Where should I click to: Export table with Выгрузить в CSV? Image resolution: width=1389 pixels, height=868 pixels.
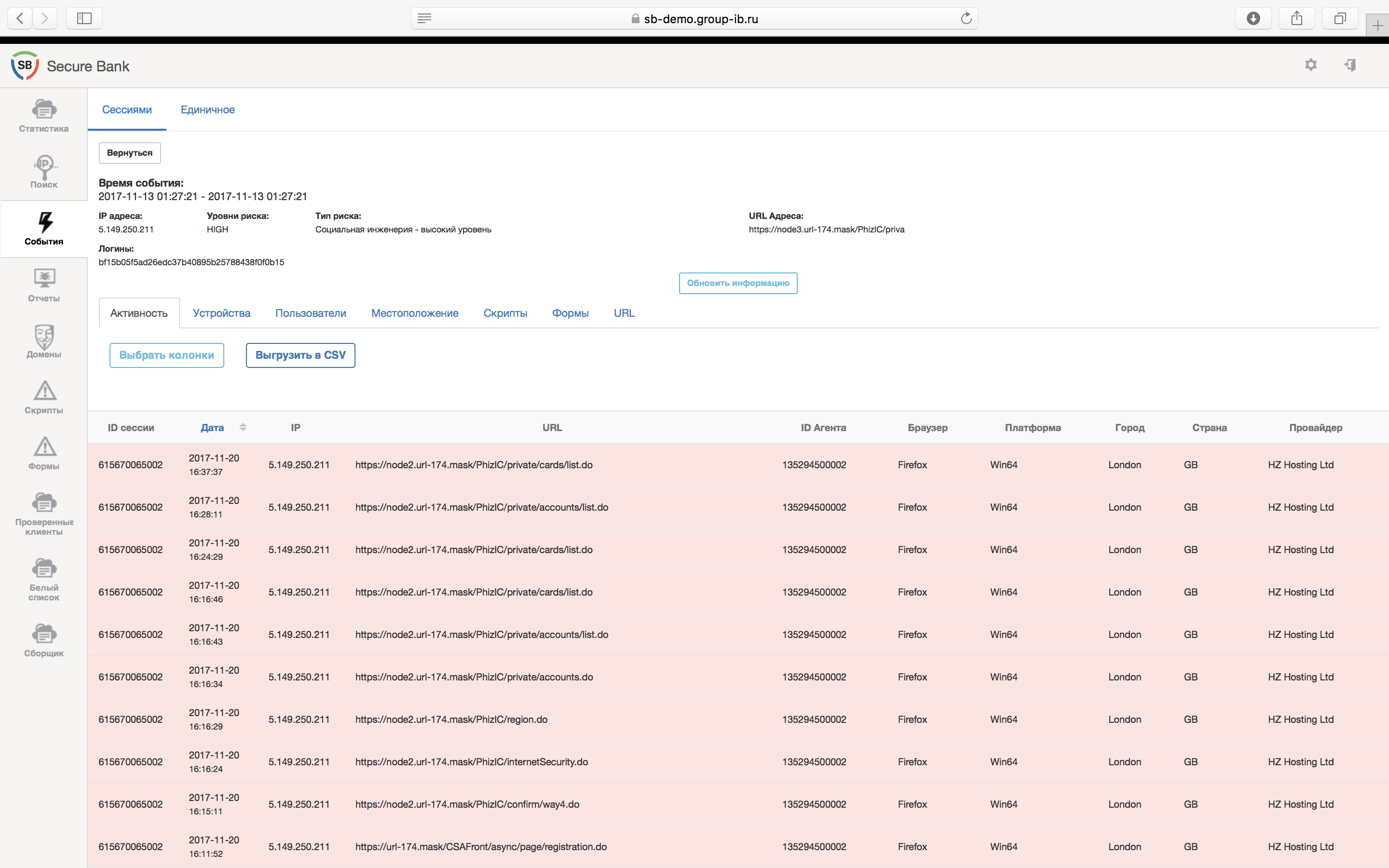tap(300, 355)
